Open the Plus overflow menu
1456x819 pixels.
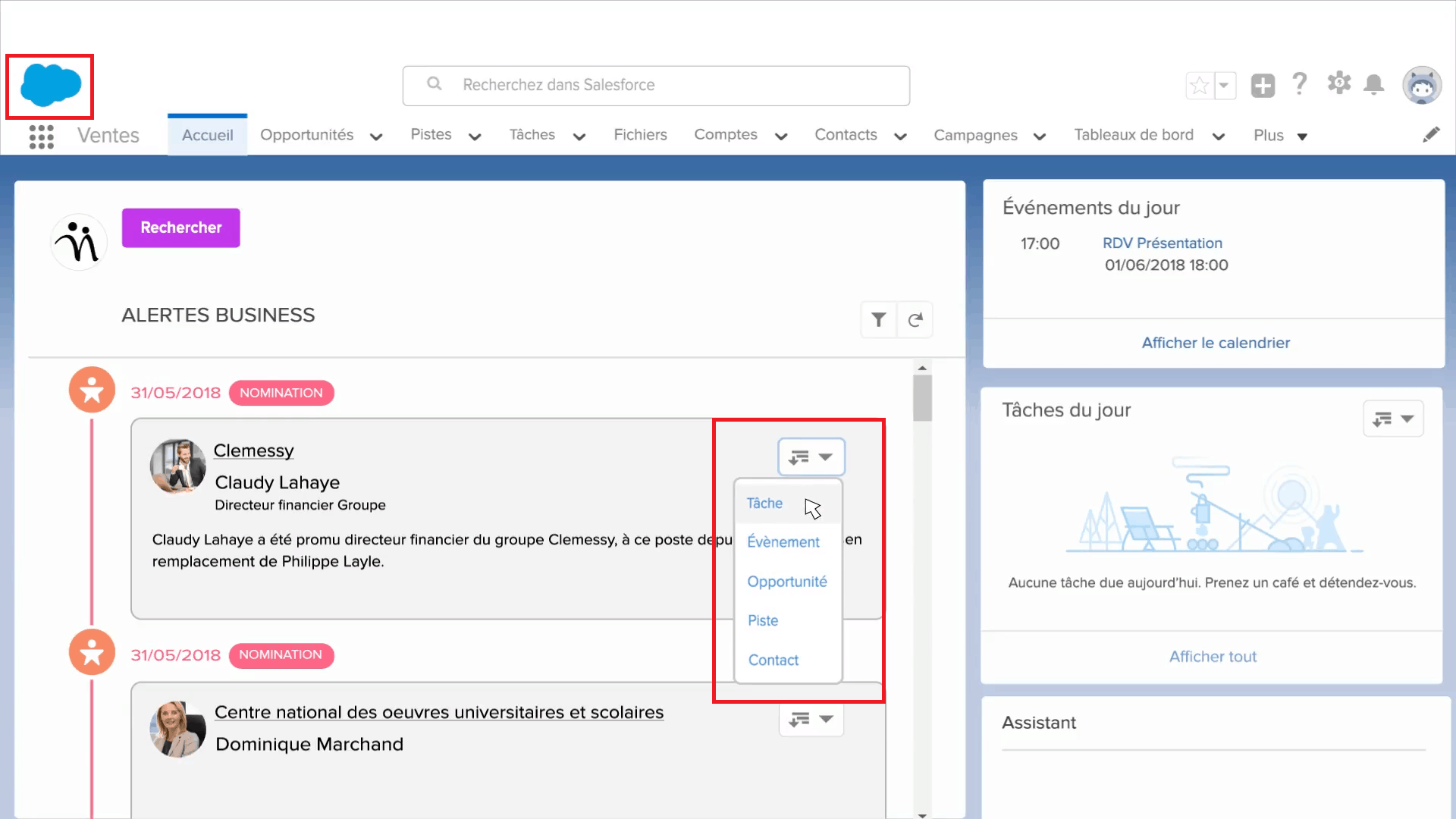click(x=1280, y=136)
